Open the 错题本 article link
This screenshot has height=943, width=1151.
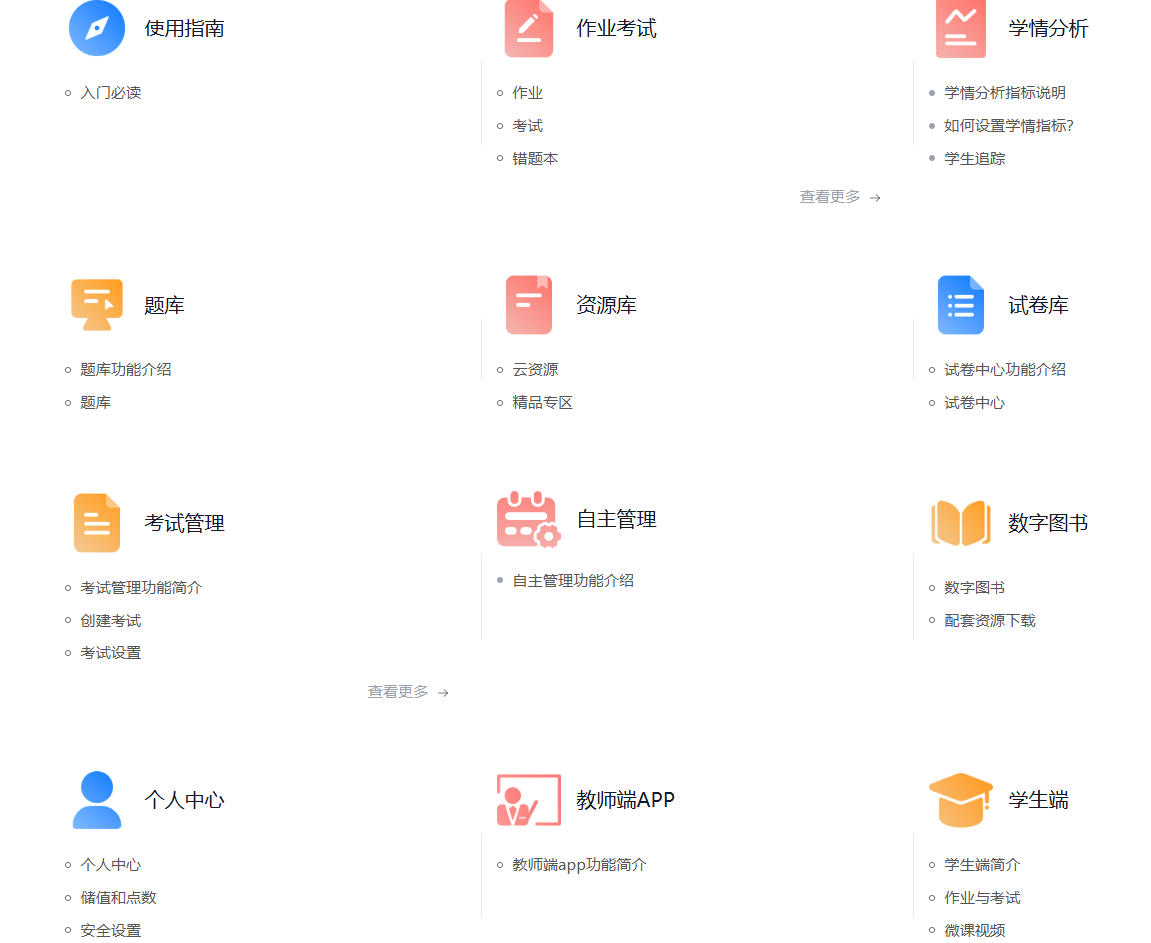pyautogui.click(x=535, y=159)
